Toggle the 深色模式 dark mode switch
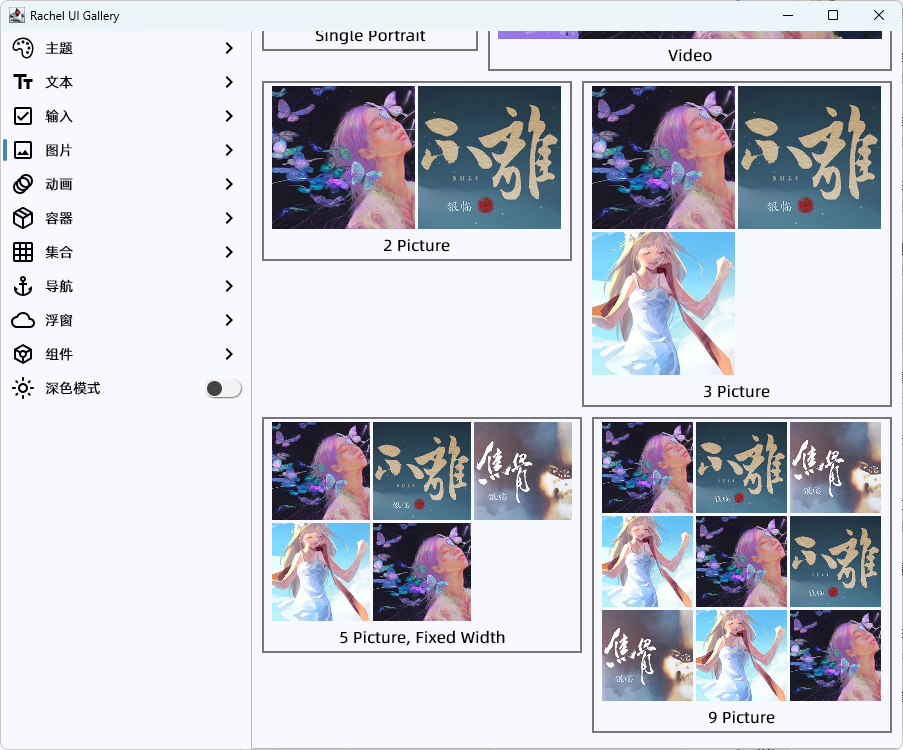The image size is (903, 750). coord(223,389)
